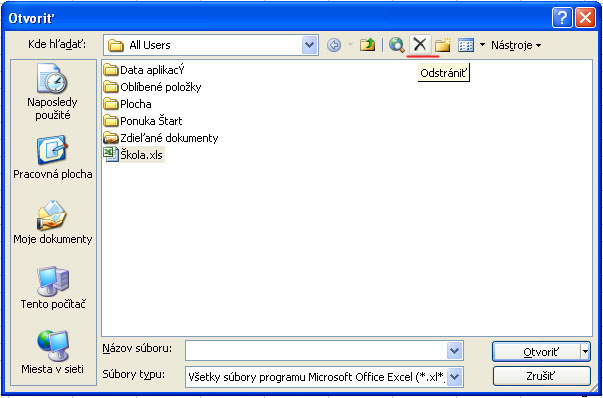603x398 pixels.
Task: Open Tento počítač location
Action: (x=53, y=288)
